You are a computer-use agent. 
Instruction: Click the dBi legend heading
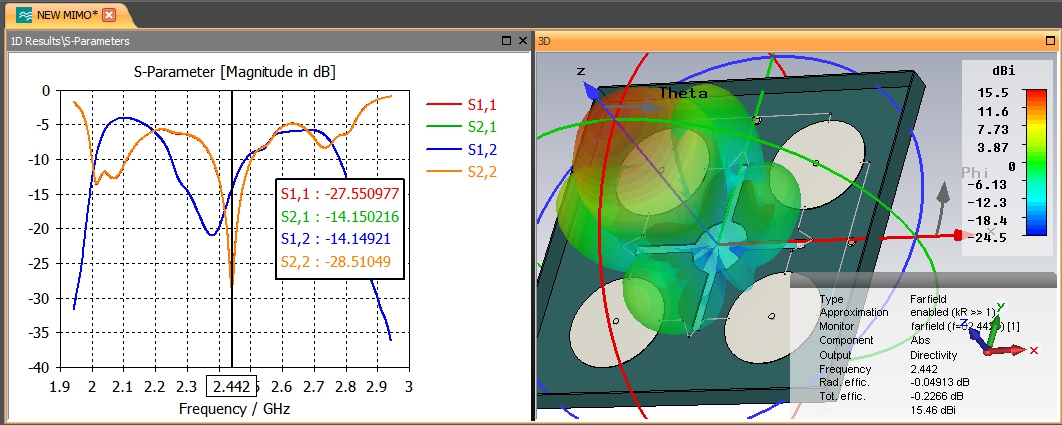coord(1004,70)
